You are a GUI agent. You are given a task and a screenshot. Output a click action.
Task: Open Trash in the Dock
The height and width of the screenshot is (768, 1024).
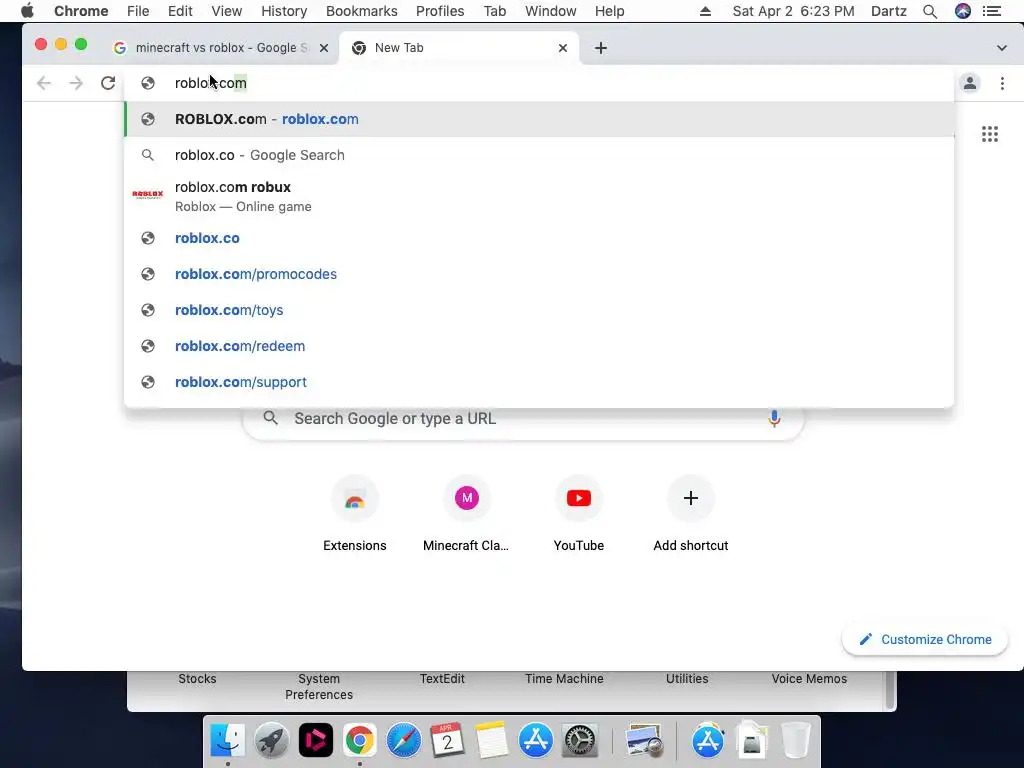tap(795, 740)
